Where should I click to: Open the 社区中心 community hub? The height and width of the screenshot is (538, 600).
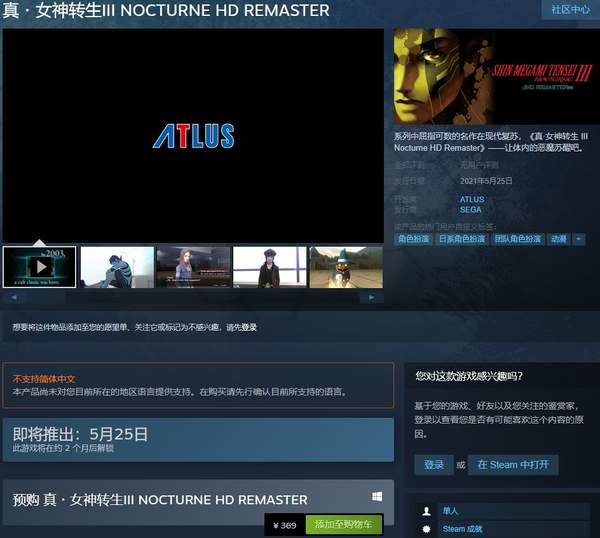click(571, 10)
